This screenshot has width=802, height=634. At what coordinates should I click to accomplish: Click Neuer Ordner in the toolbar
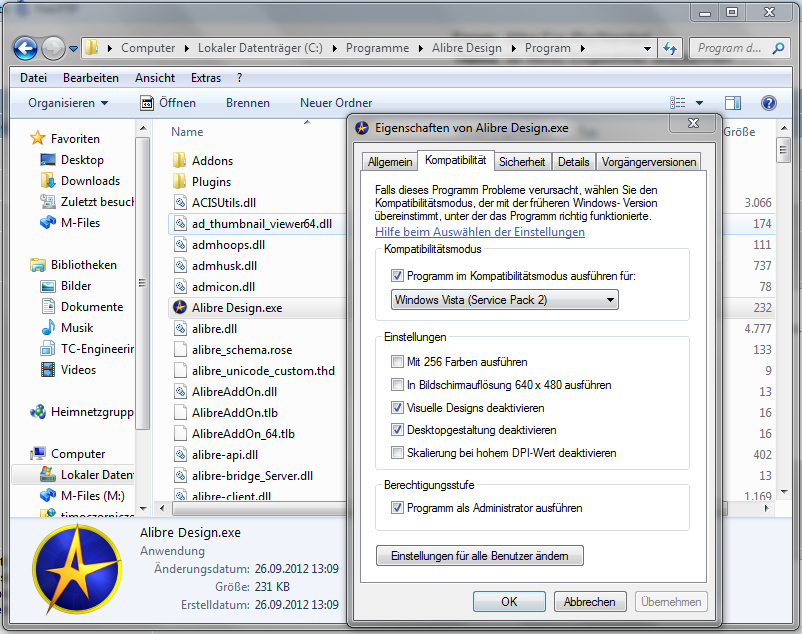[336, 103]
